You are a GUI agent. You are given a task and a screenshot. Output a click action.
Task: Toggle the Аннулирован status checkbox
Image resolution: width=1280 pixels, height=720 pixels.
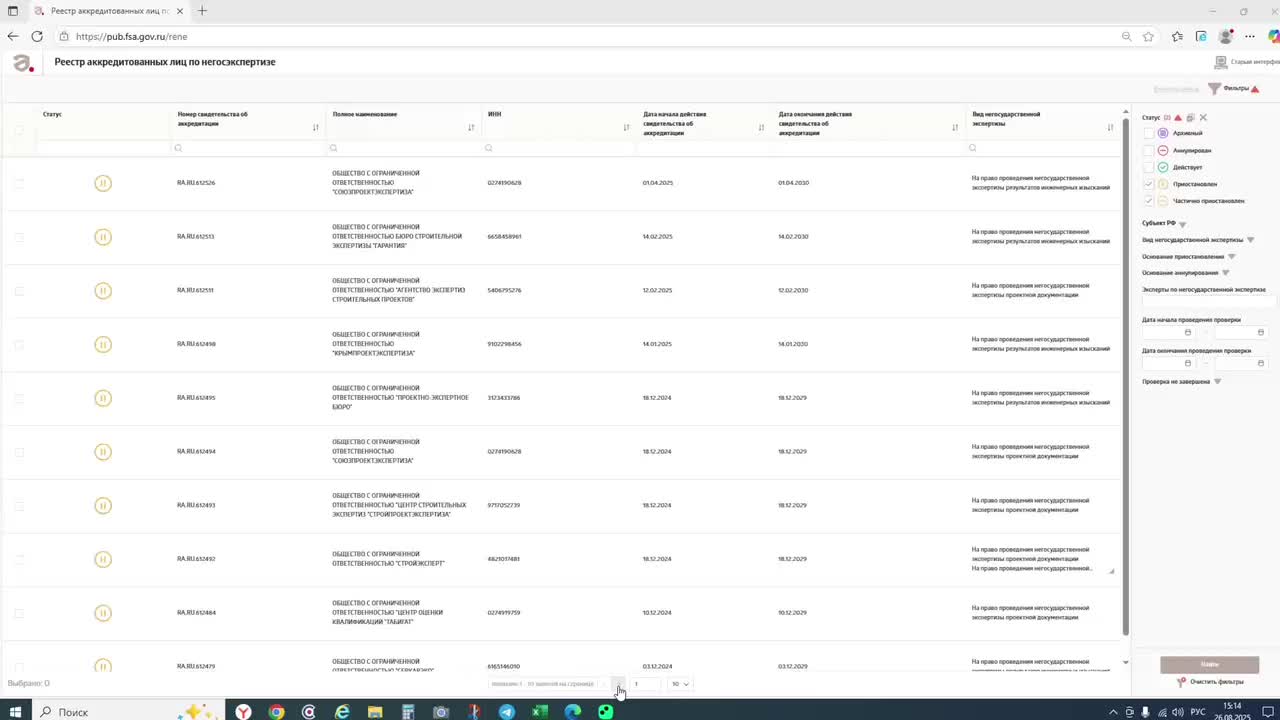[1148, 150]
